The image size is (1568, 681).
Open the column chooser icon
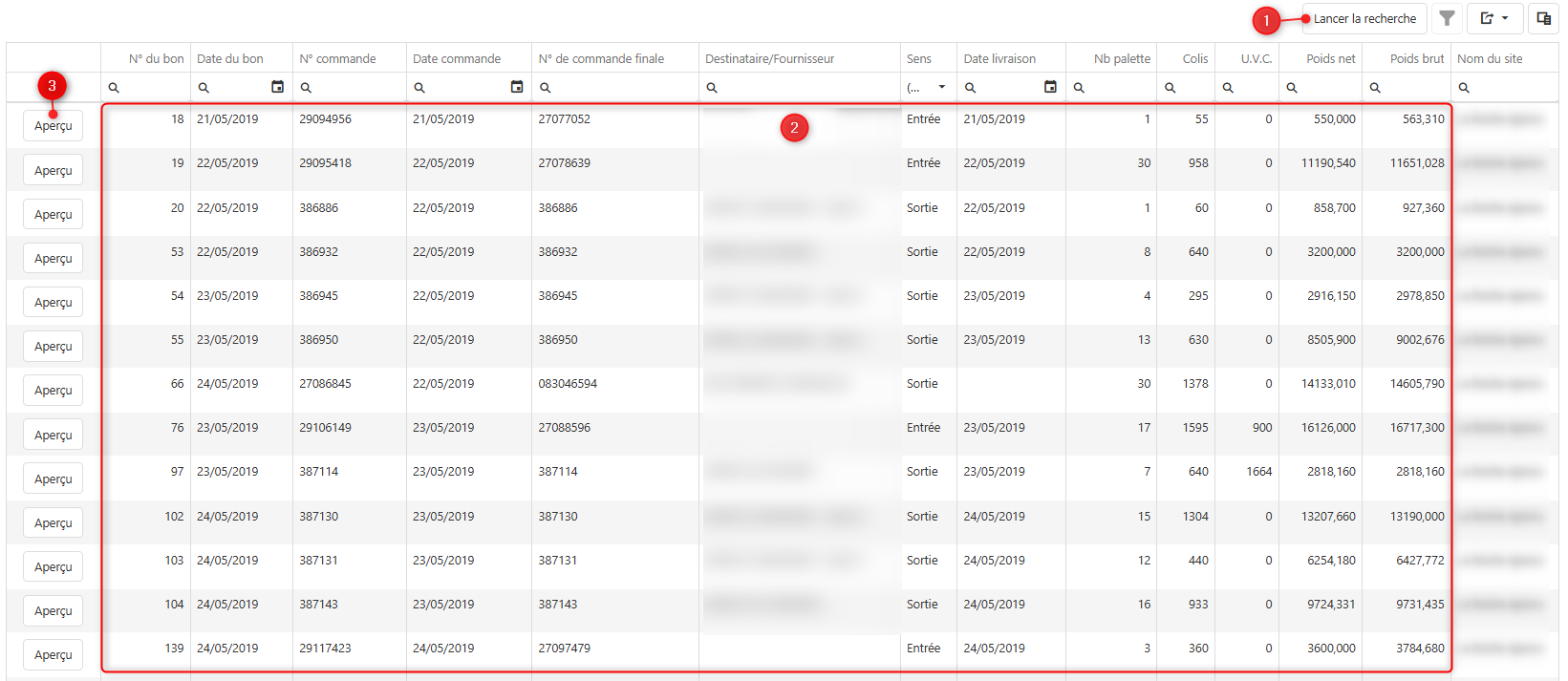click(1543, 18)
